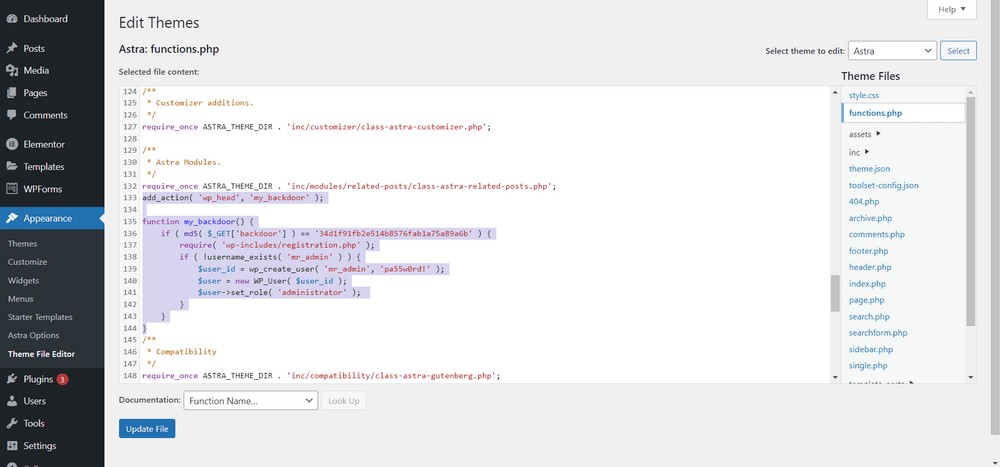Open comments.php file
This screenshot has width=1000, height=467.
pyautogui.click(x=876, y=235)
